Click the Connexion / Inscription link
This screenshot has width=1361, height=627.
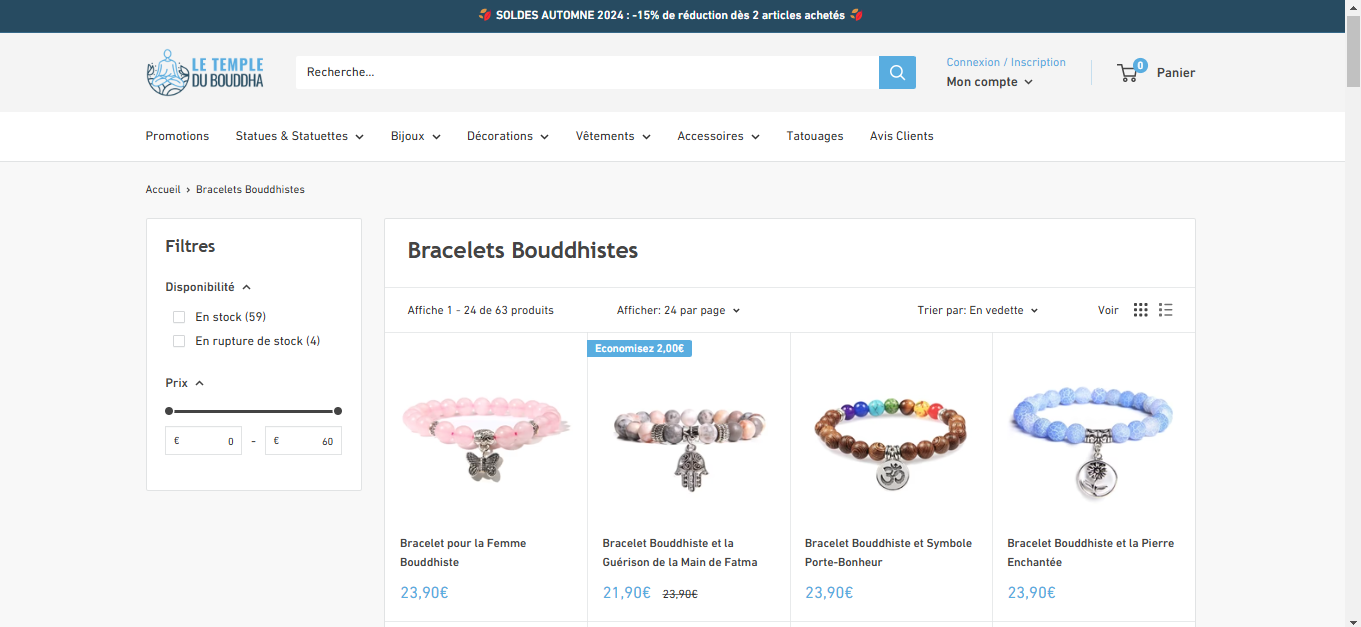tap(1006, 62)
